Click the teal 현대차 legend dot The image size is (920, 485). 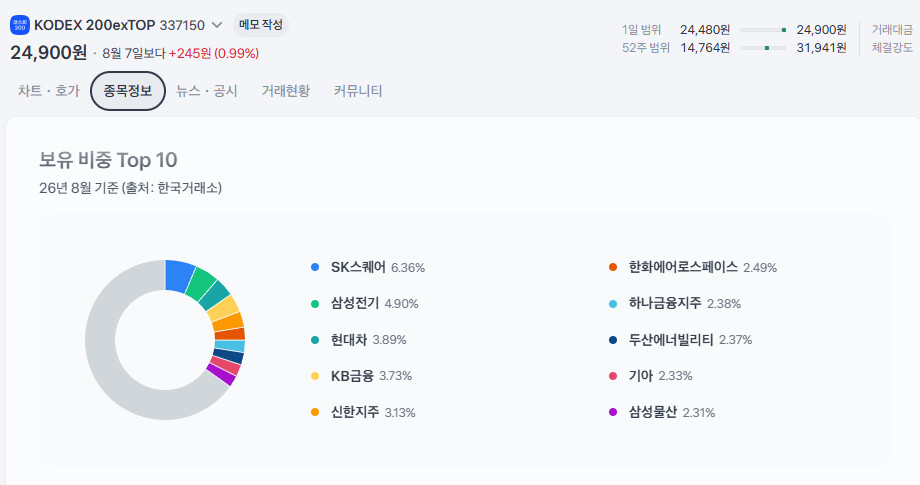click(315, 340)
